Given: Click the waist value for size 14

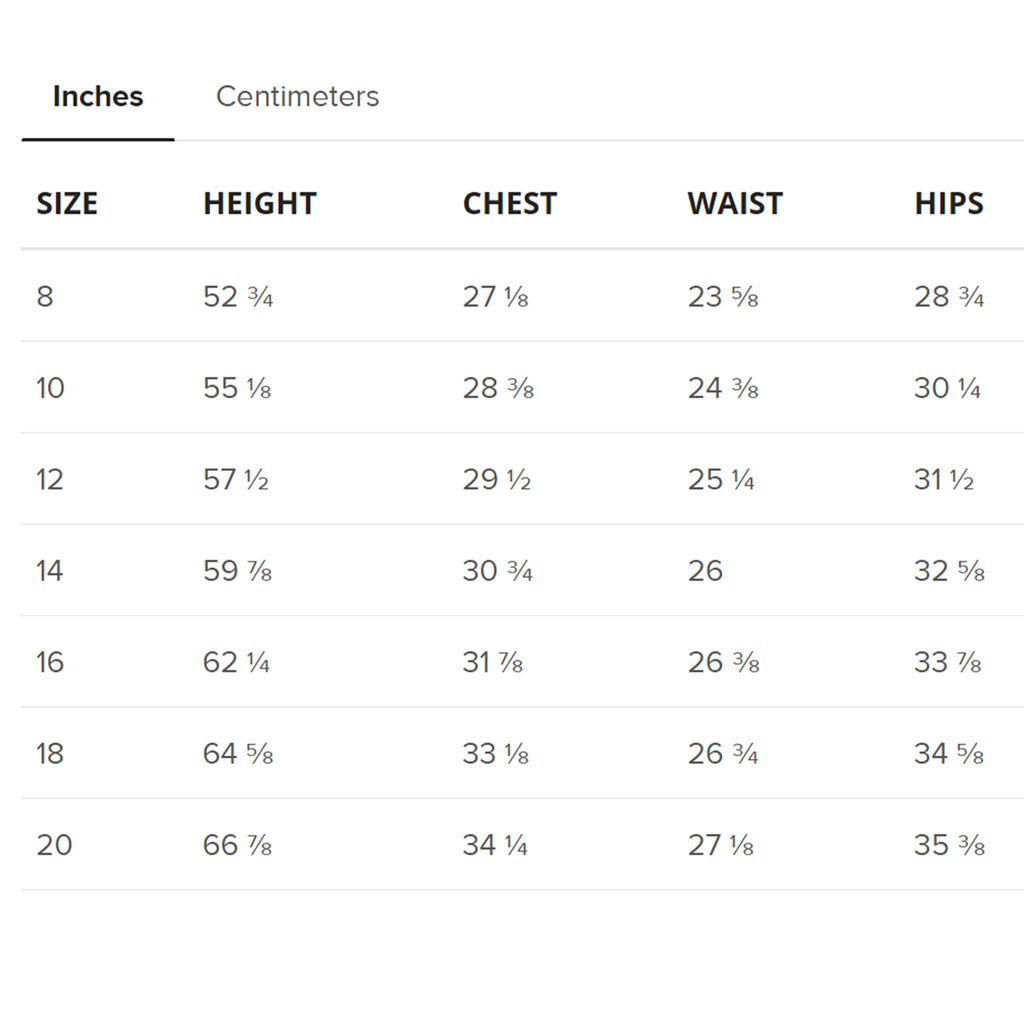Looking at the screenshot, I should 707,570.
